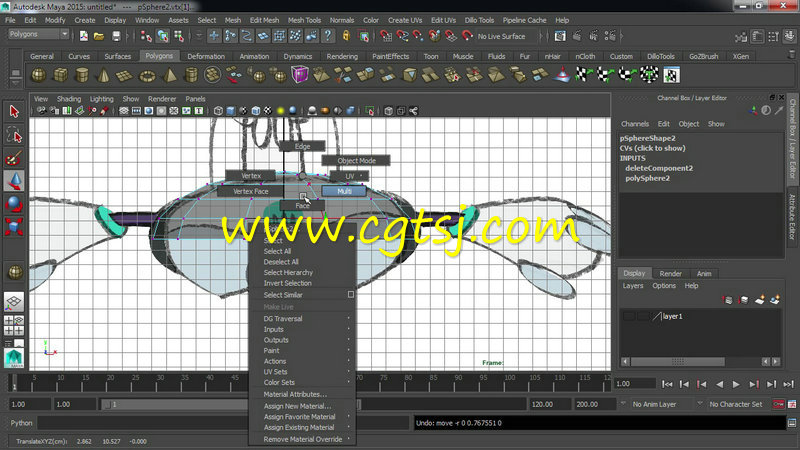The height and width of the screenshot is (450, 800).
Task: Open the UV checker shelf icon
Action: pos(671,75)
